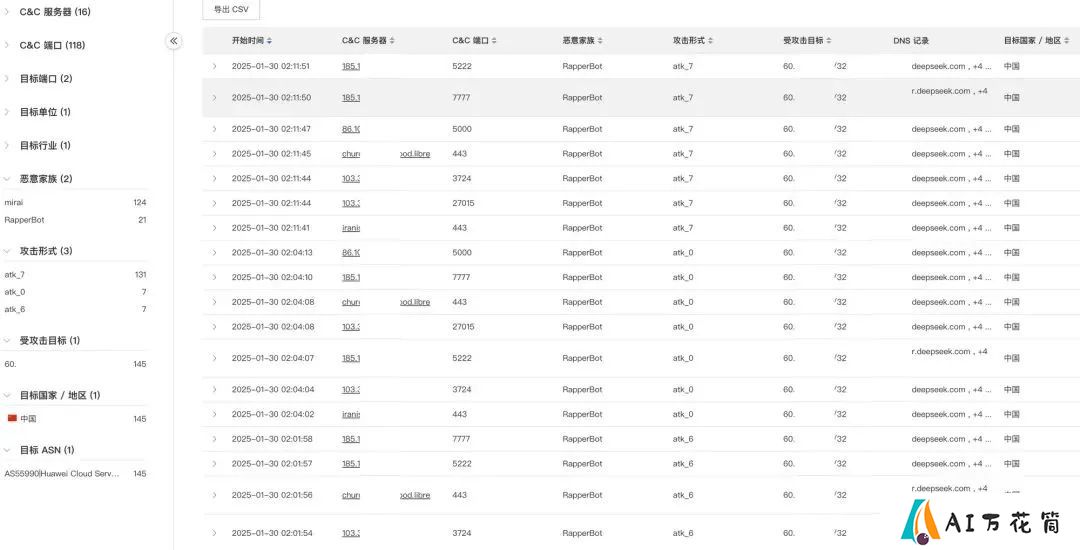The height and width of the screenshot is (550, 1080).
Task: Expand row 2025-01-30 02:11:47 details
Action: 214,129
